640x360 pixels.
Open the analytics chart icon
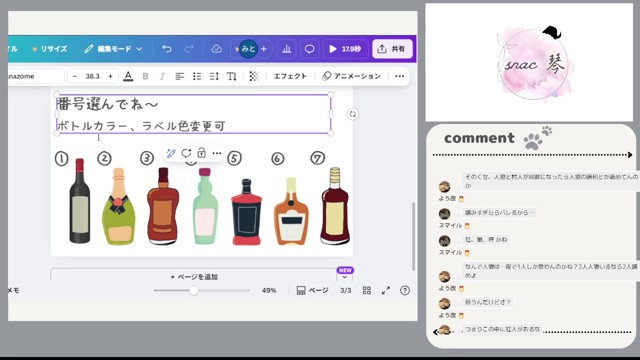coord(287,49)
